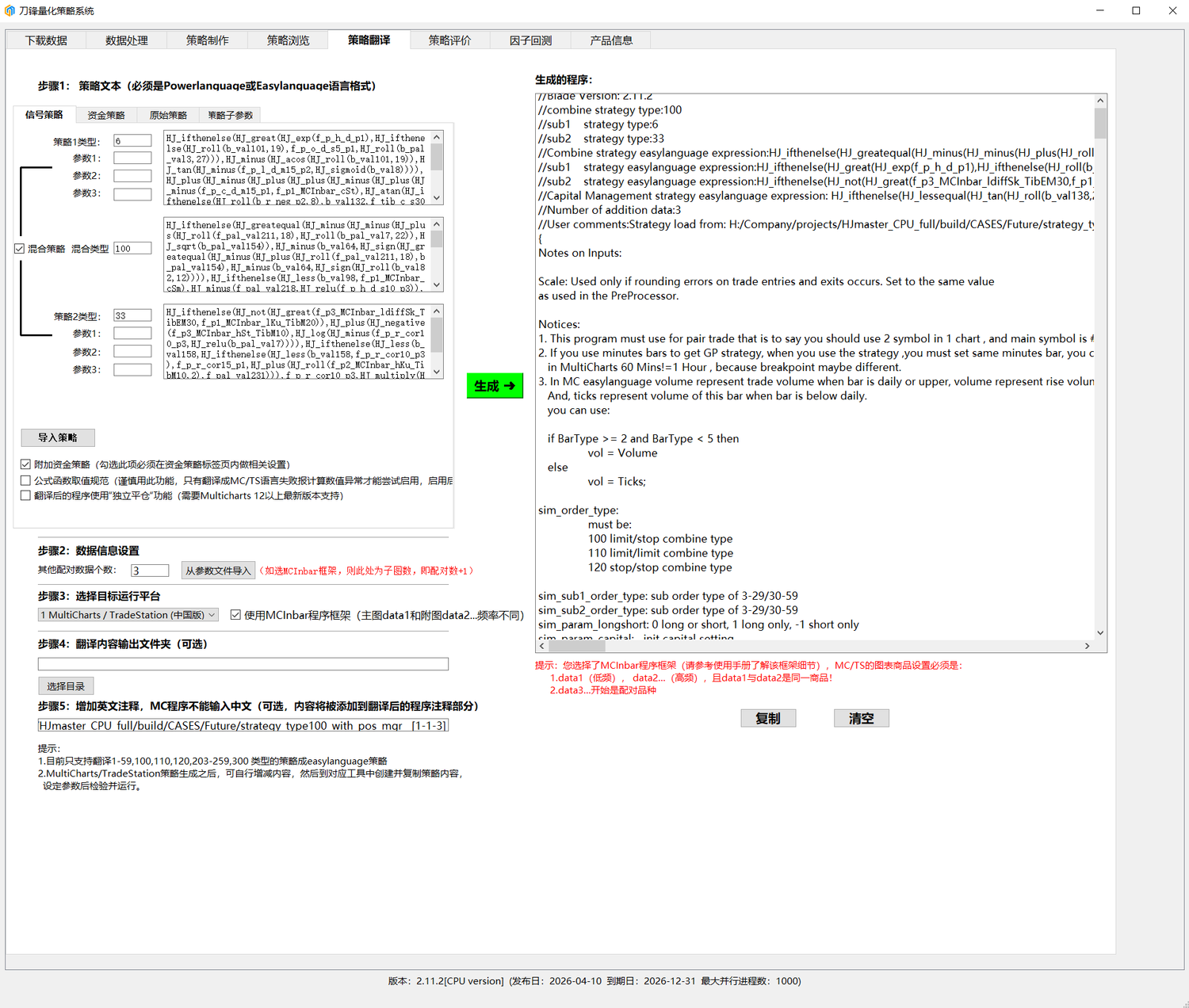This screenshot has width=1189, height=1008.
Task: Show the 产品信息 tab
Action: click(611, 40)
